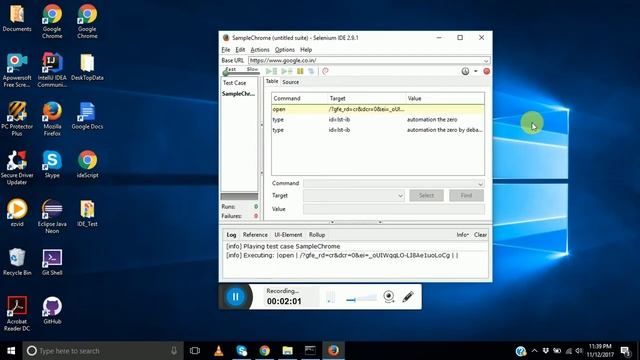This screenshot has height=360, width=640.
Task: Click the recorder webcam icon
Action: pos(389,296)
